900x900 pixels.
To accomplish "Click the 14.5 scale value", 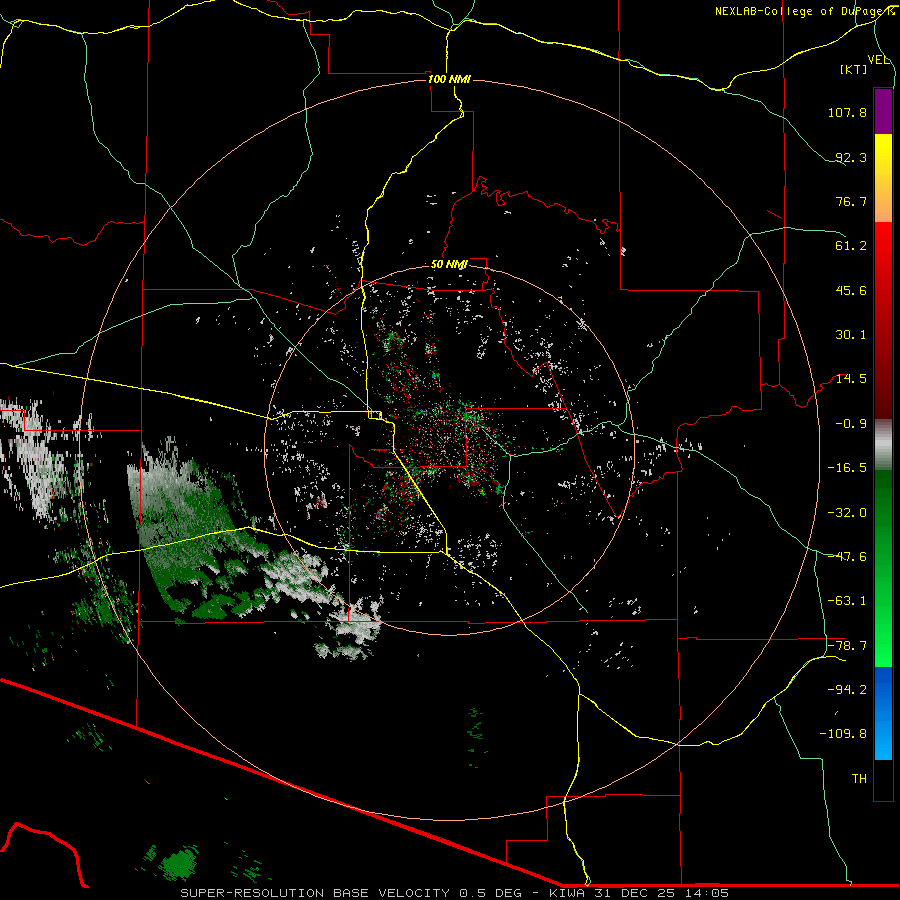I will click(851, 379).
